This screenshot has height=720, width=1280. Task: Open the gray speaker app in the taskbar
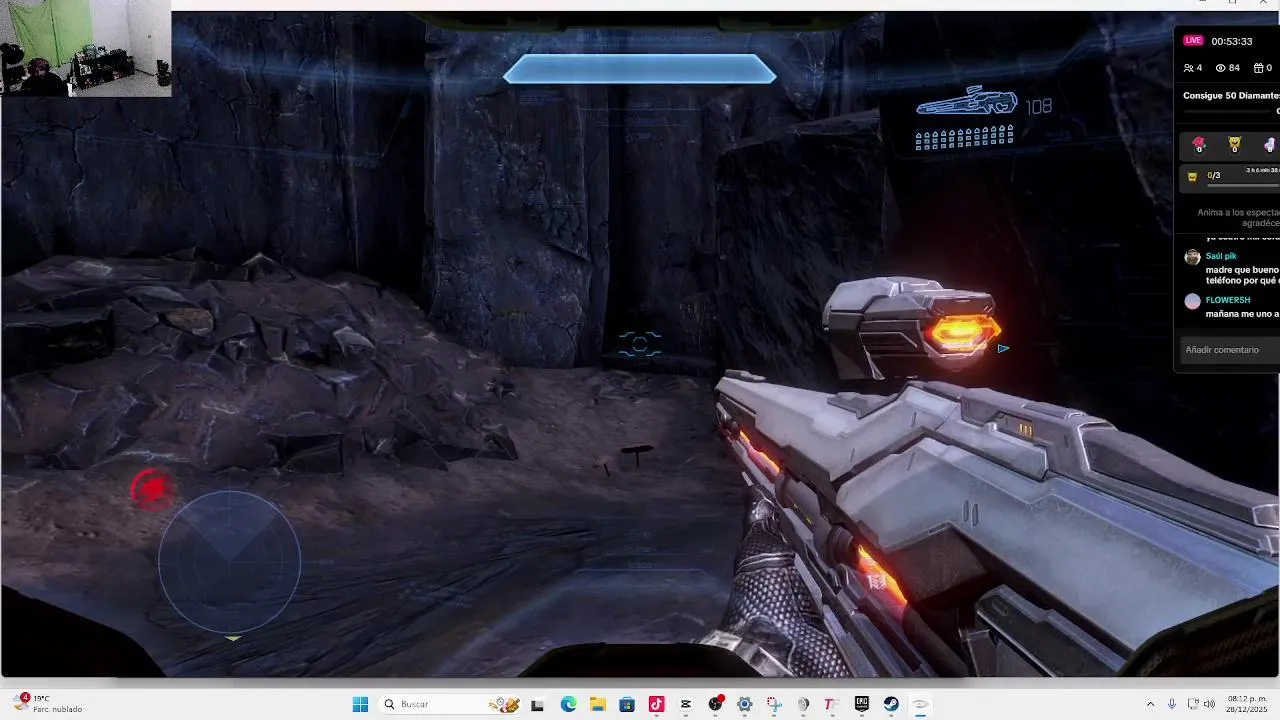802,704
